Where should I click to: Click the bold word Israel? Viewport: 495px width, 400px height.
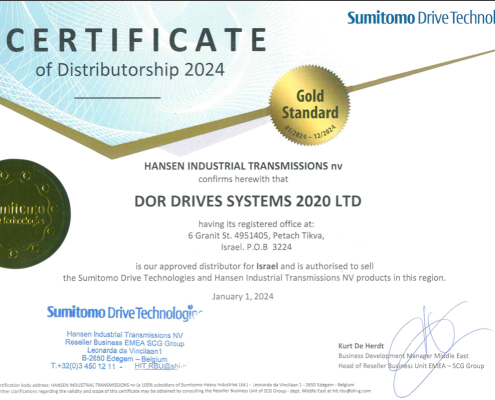pyautogui.click(x=267, y=266)
